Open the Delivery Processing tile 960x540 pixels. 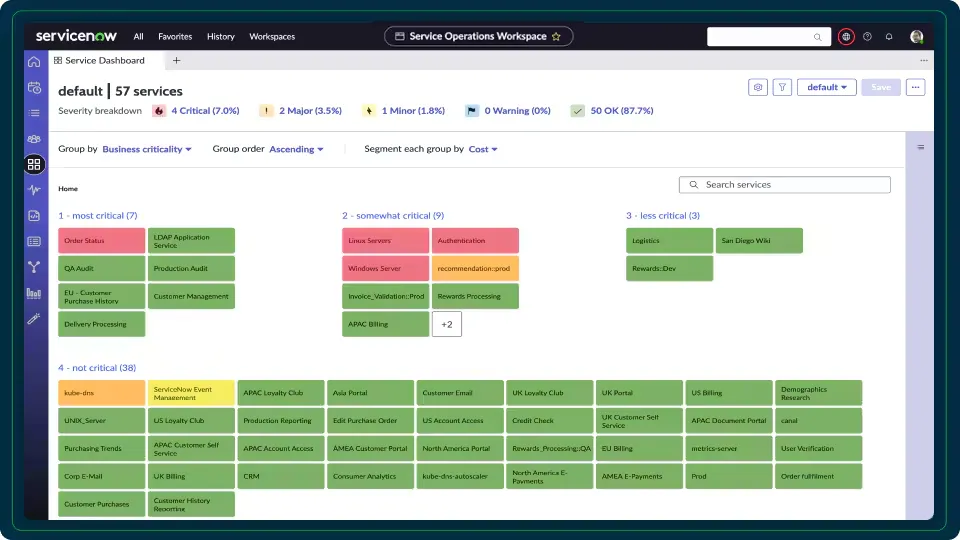point(102,324)
